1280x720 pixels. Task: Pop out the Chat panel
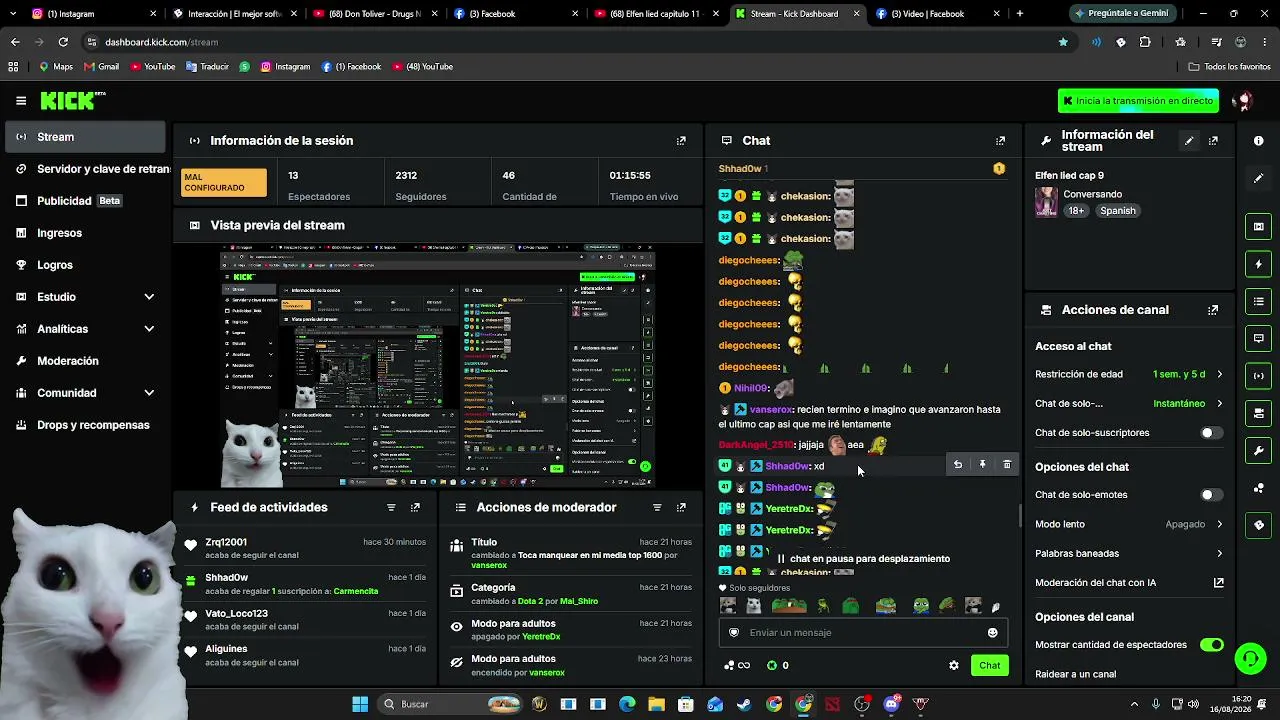1000,141
